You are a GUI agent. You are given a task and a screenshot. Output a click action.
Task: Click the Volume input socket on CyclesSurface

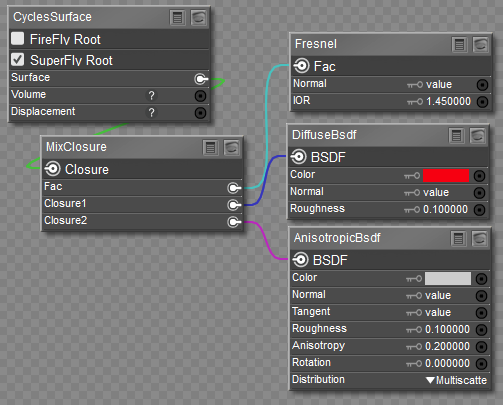[x=200, y=96]
